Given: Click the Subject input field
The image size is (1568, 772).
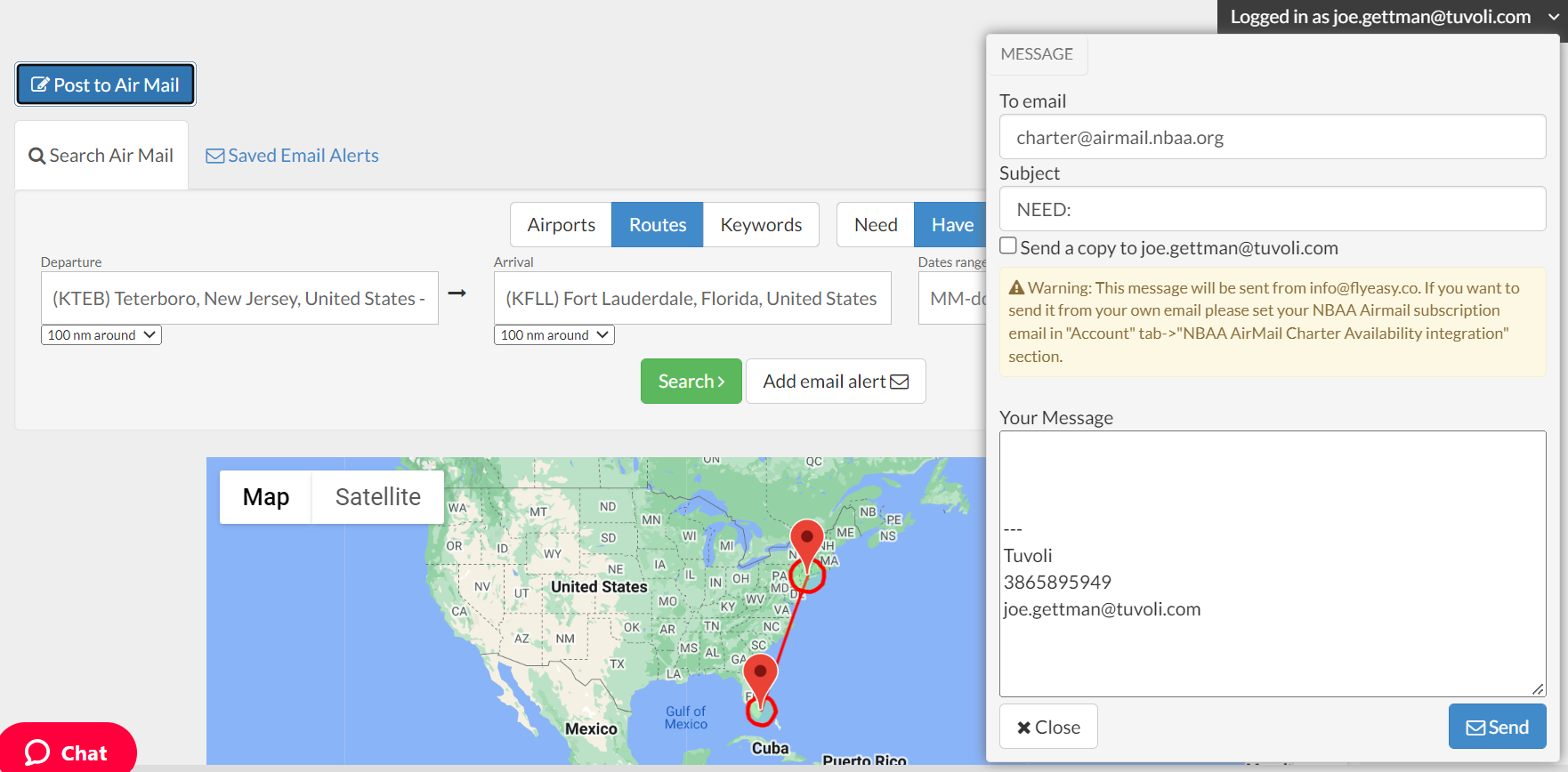Looking at the screenshot, I should (x=1272, y=210).
